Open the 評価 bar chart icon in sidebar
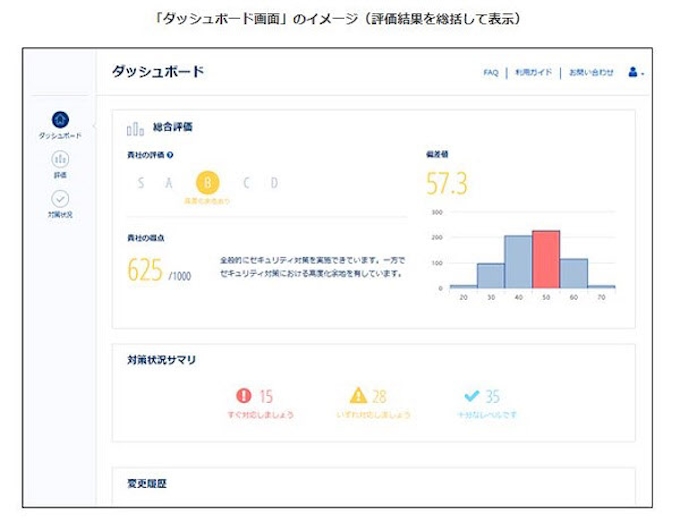The image size is (680, 522). [60, 159]
